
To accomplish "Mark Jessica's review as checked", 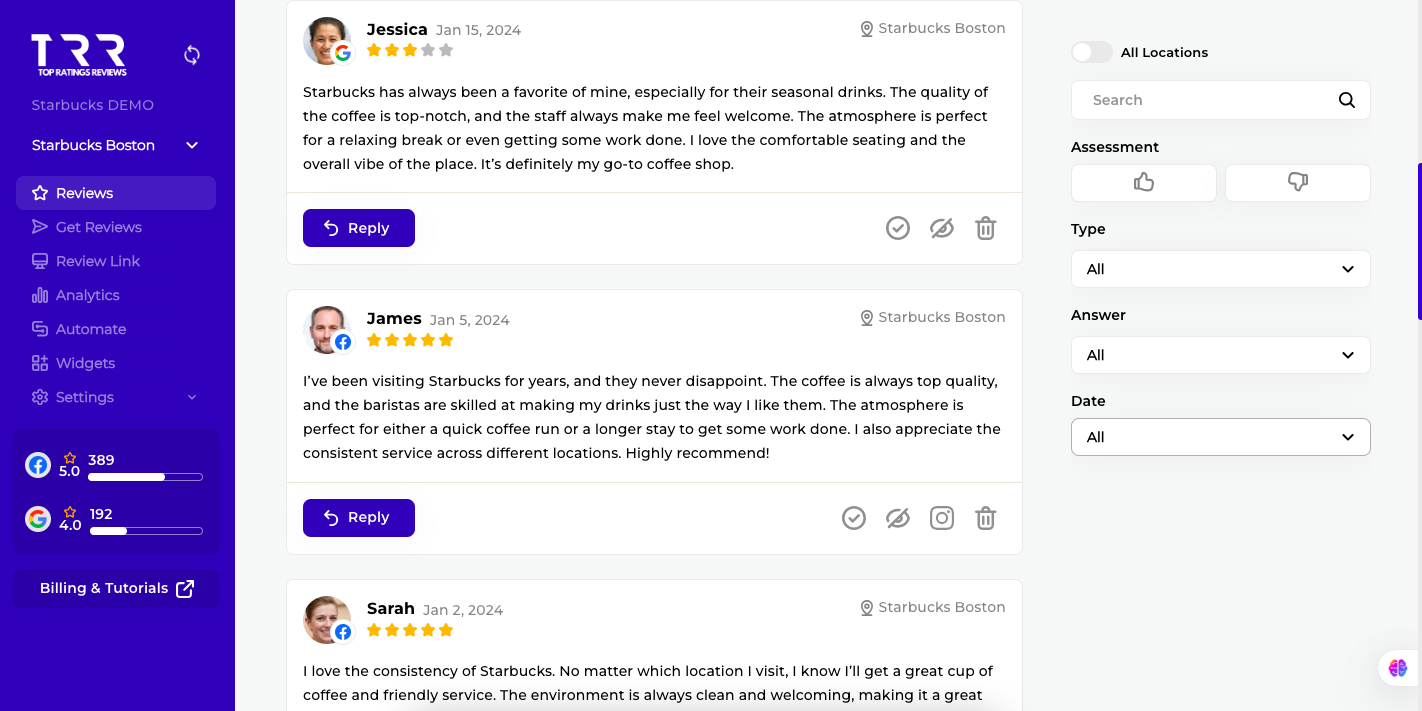I will 898,228.
